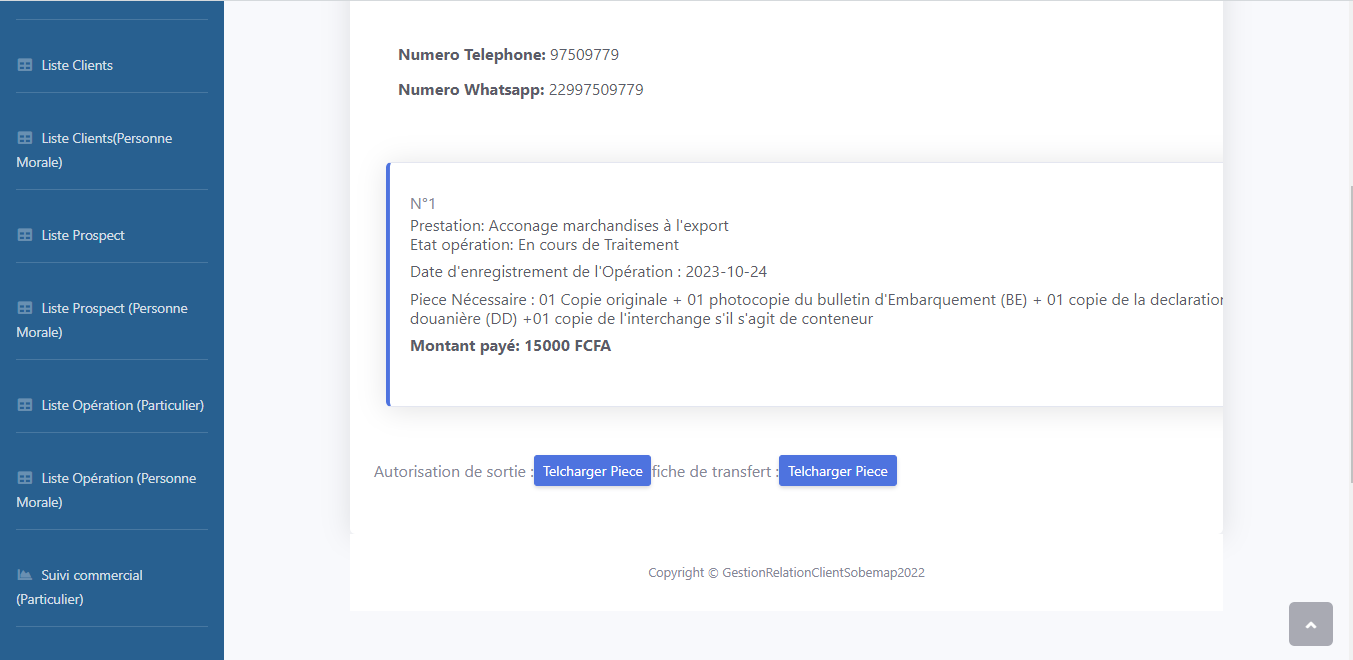Image resolution: width=1353 pixels, height=660 pixels.
Task: Click the Numero Whatsapp value 22997509779
Action: pos(596,90)
